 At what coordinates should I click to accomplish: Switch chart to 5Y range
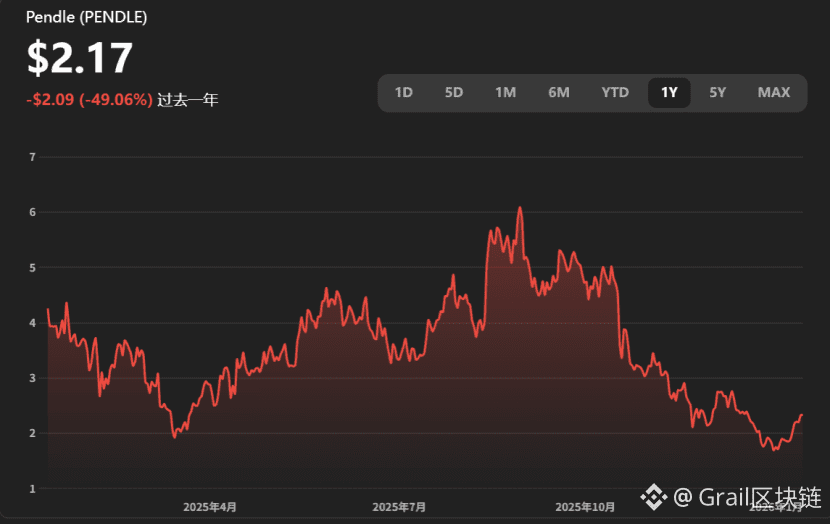(718, 93)
